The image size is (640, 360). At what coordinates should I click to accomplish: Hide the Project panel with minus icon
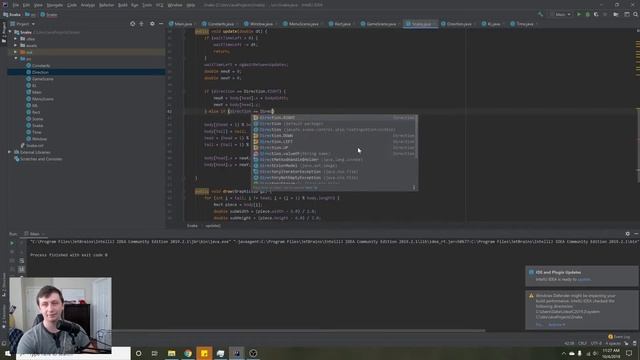161,24
